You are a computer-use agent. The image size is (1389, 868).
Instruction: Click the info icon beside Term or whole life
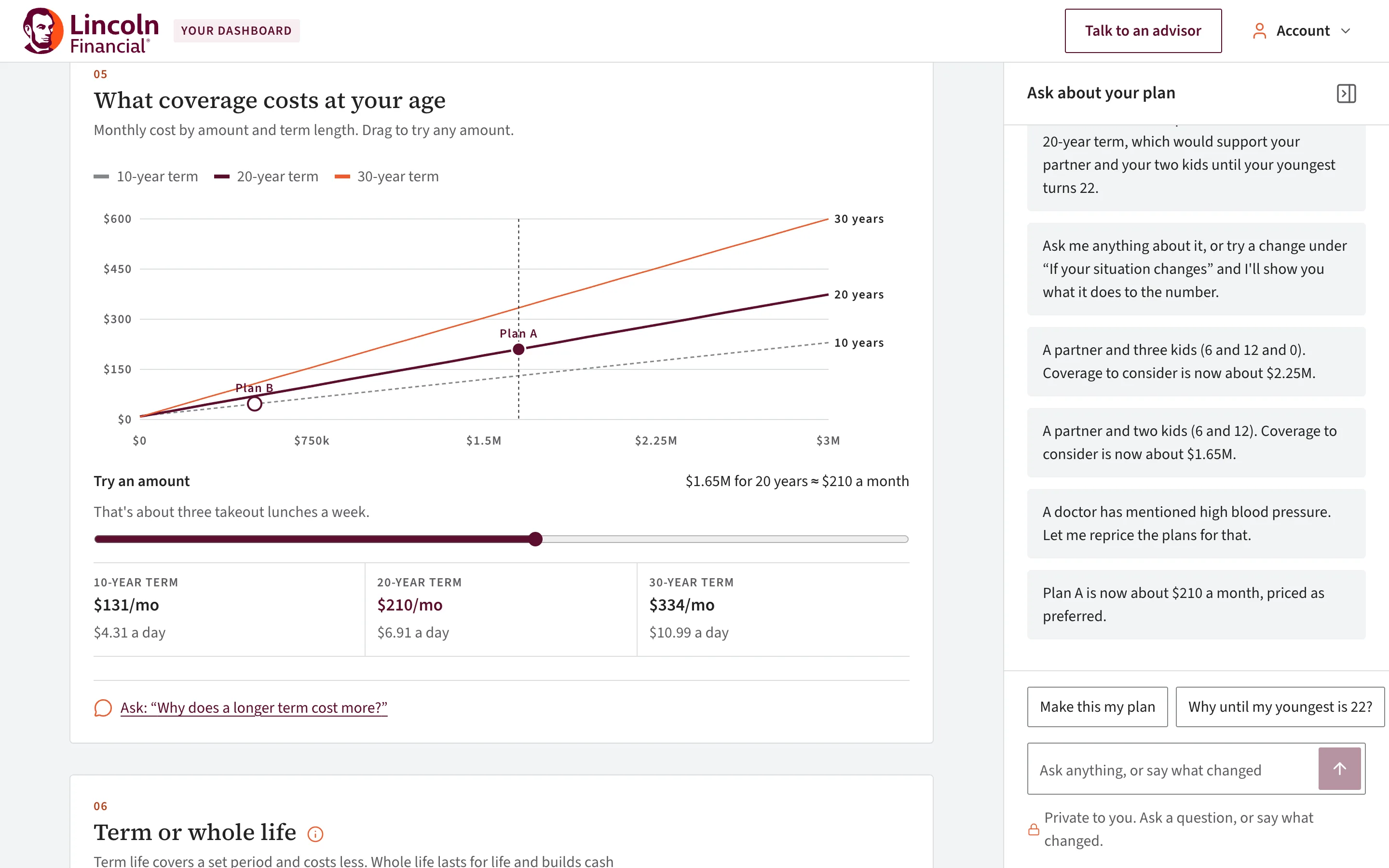coord(315,834)
